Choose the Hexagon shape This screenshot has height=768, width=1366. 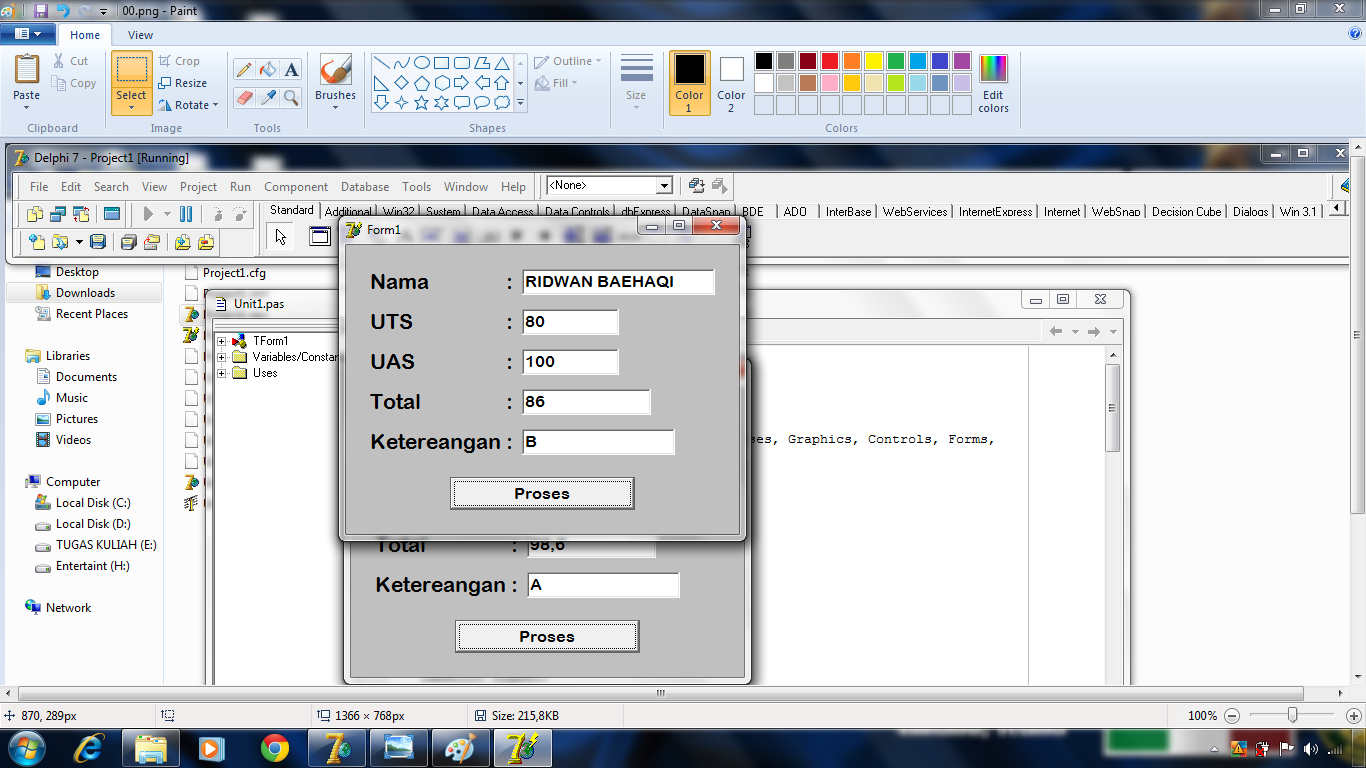[x=441, y=82]
